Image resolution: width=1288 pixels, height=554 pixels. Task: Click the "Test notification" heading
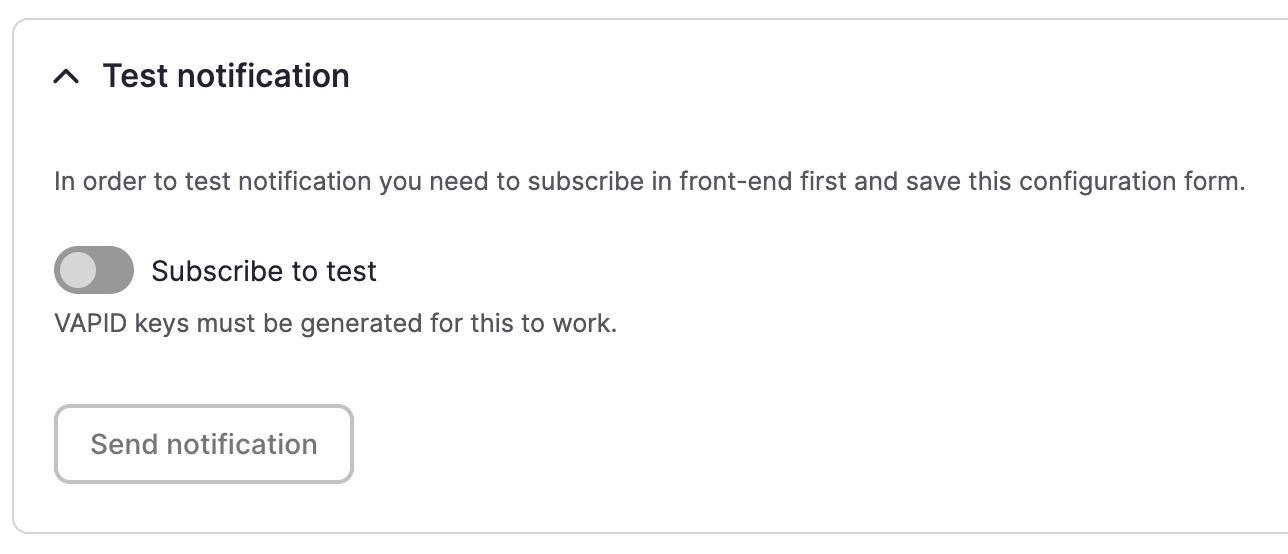(x=226, y=76)
